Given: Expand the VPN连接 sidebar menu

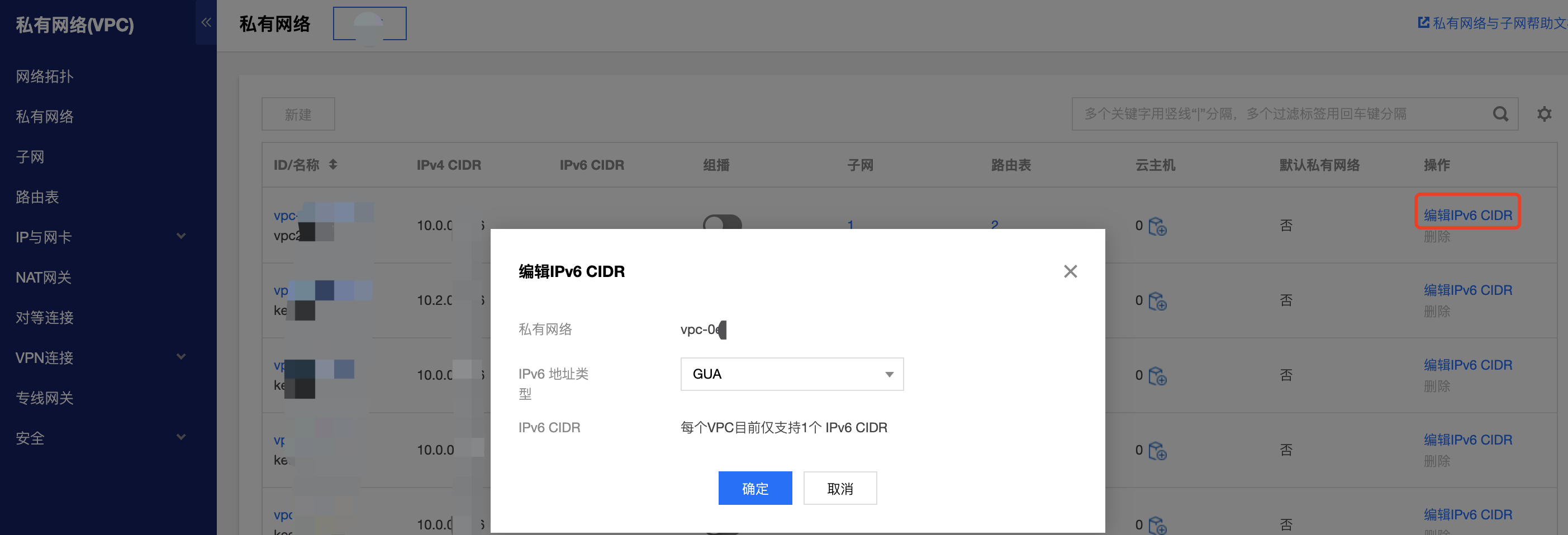Looking at the screenshot, I should (181, 357).
